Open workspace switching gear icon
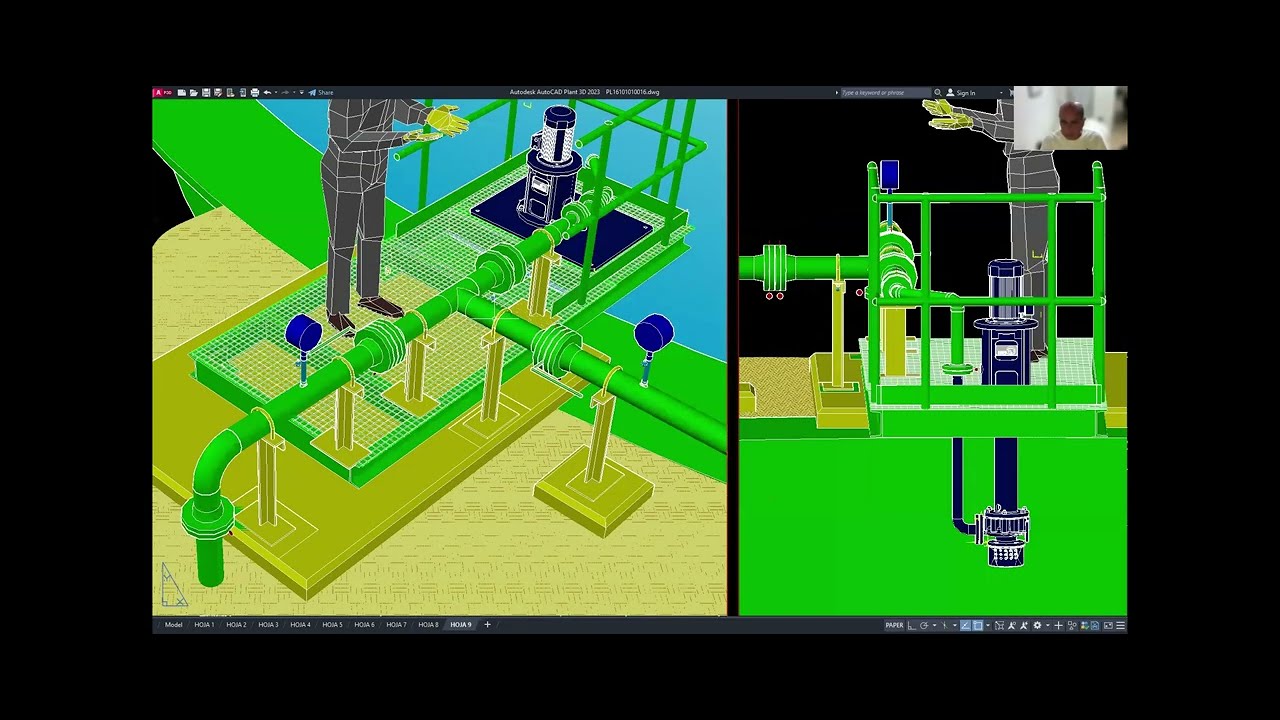Image resolution: width=1280 pixels, height=720 pixels. point(1037,625)
